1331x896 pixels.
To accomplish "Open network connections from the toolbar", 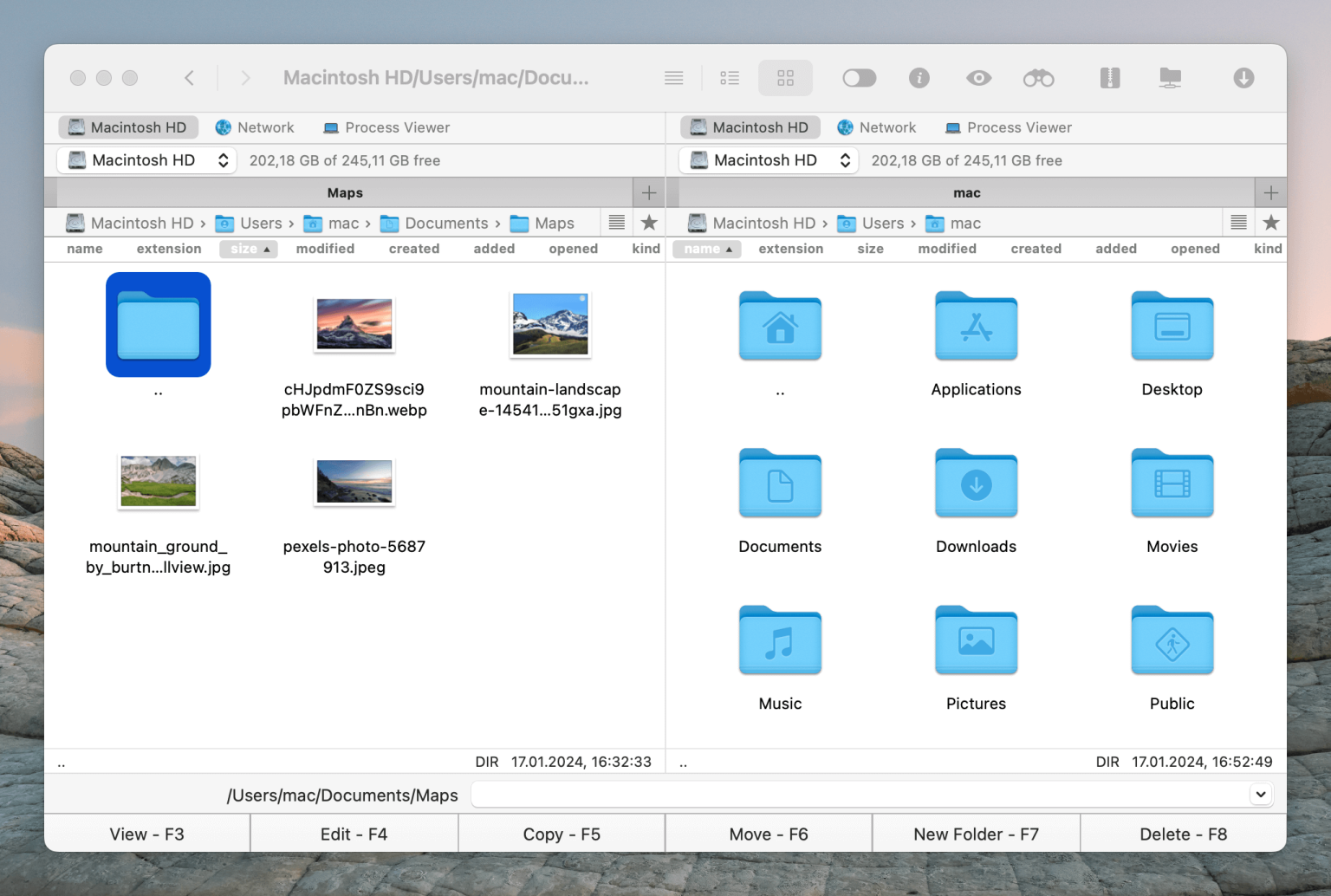I will (x=1171, y=78).
